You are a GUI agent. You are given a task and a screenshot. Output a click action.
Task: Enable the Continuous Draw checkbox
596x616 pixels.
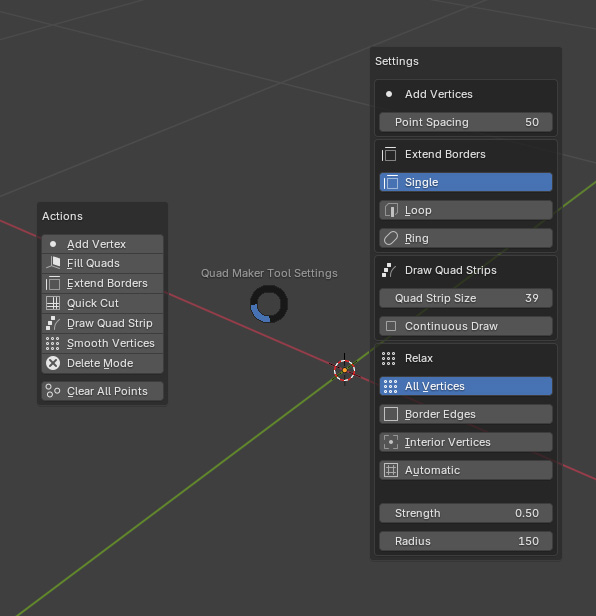(x=391, y=326)
